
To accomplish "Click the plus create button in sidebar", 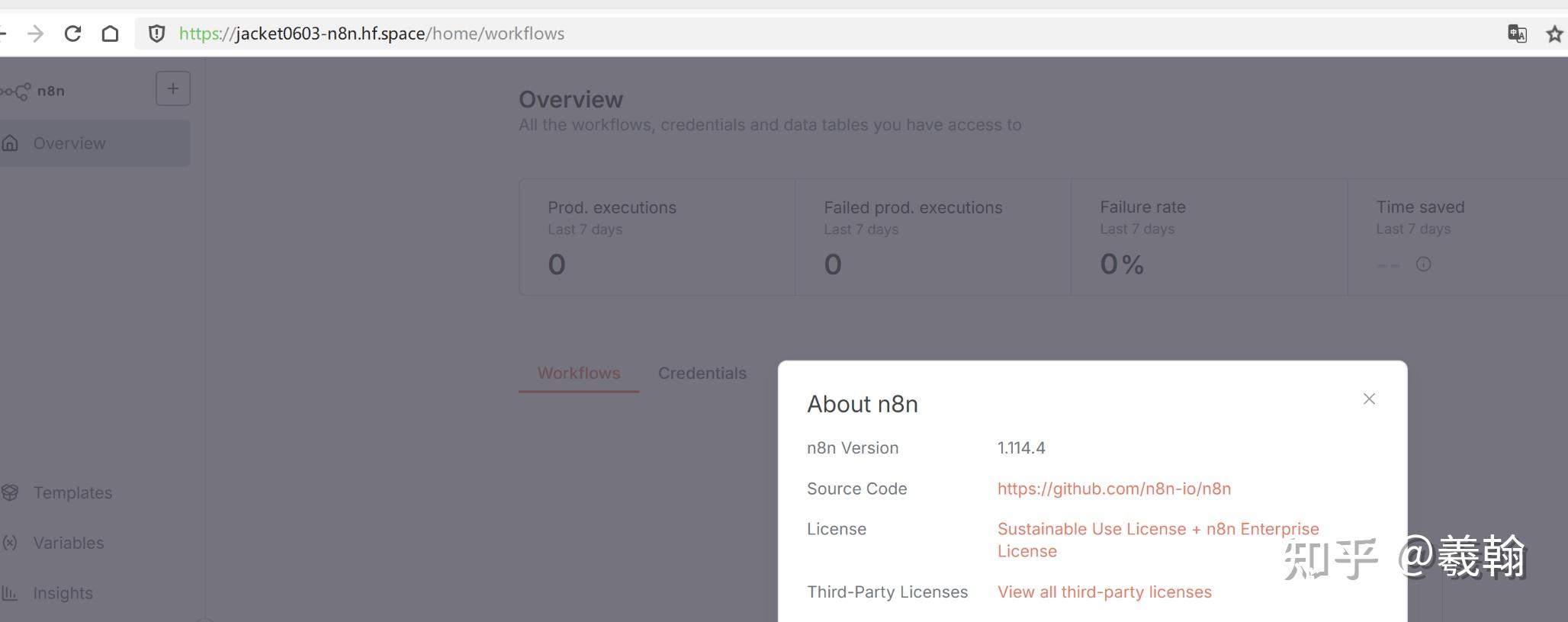I will click(x=173, y=88).
